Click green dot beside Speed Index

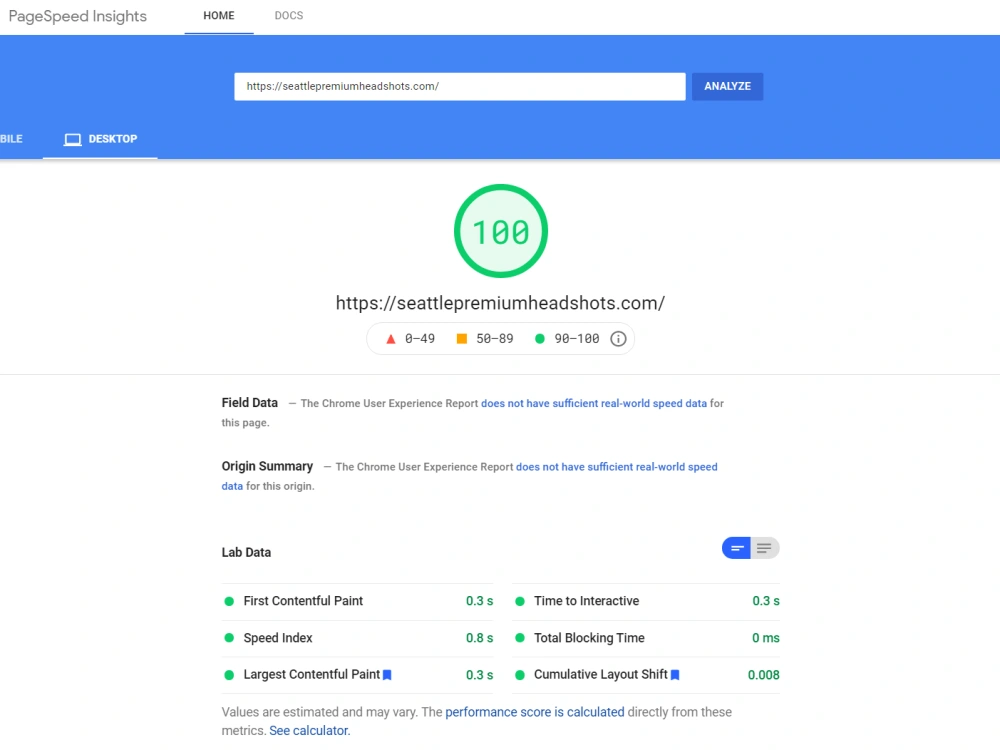pyautogui.click(x=229, y=638)
